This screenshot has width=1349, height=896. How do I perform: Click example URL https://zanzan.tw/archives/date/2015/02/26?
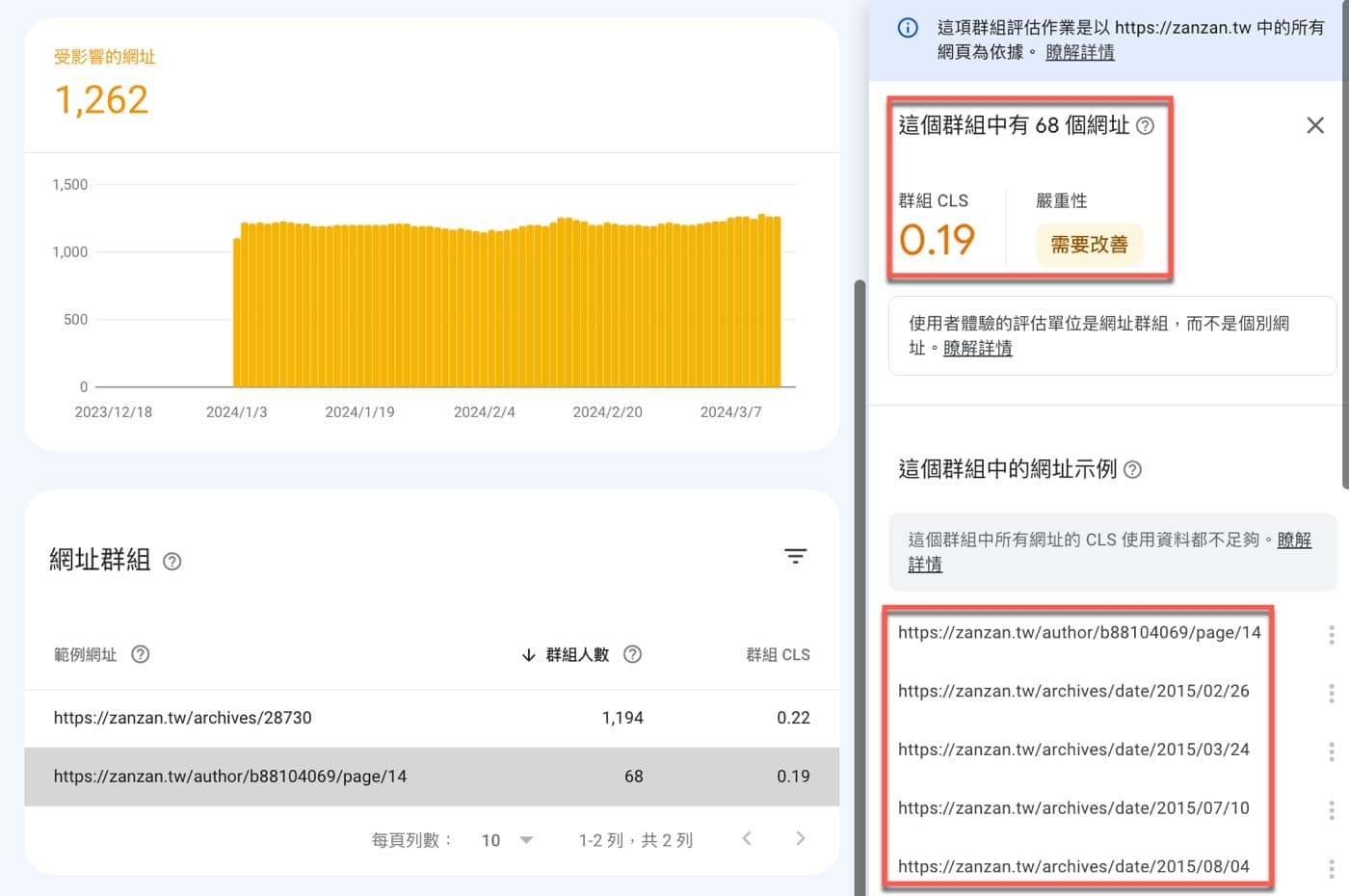coord(1073,691)
